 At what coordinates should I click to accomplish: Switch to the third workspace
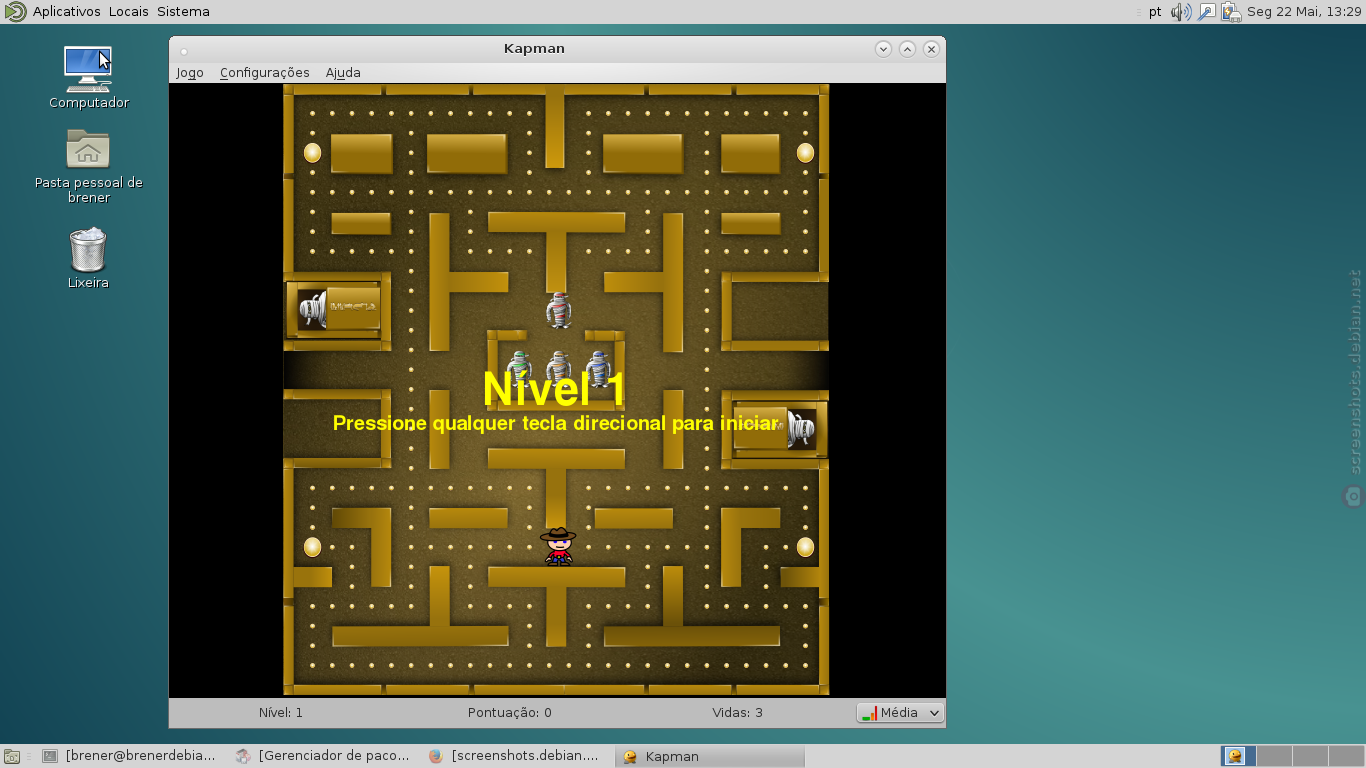1311,756
